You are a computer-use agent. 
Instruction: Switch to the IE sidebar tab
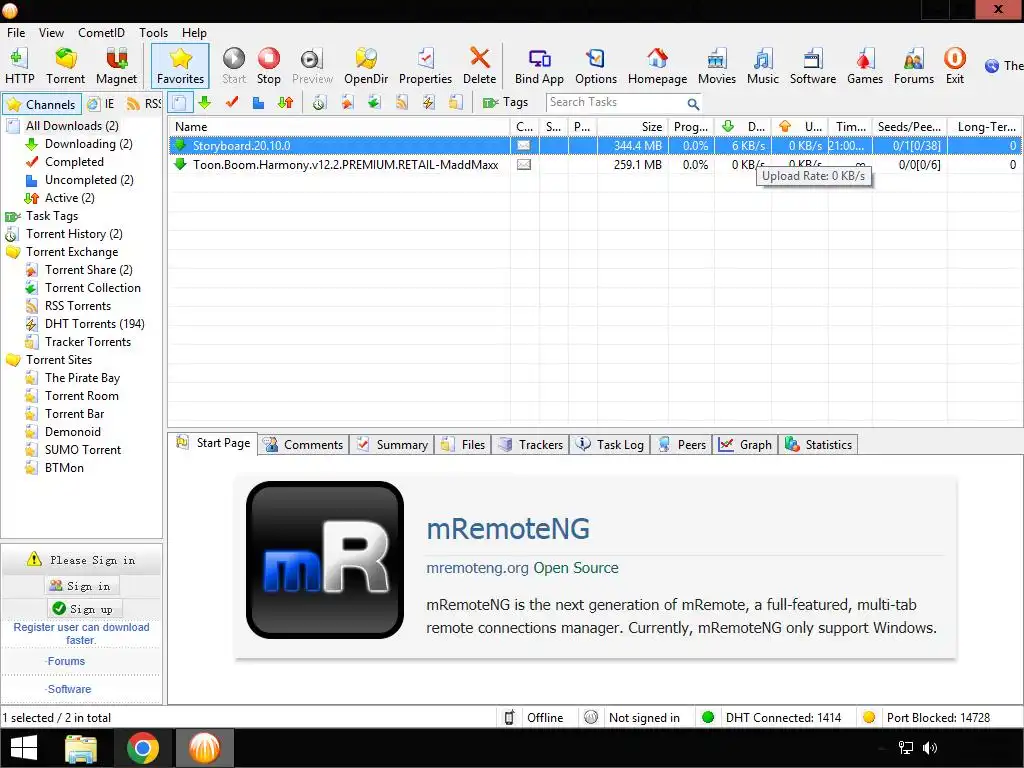coord(101,104)
